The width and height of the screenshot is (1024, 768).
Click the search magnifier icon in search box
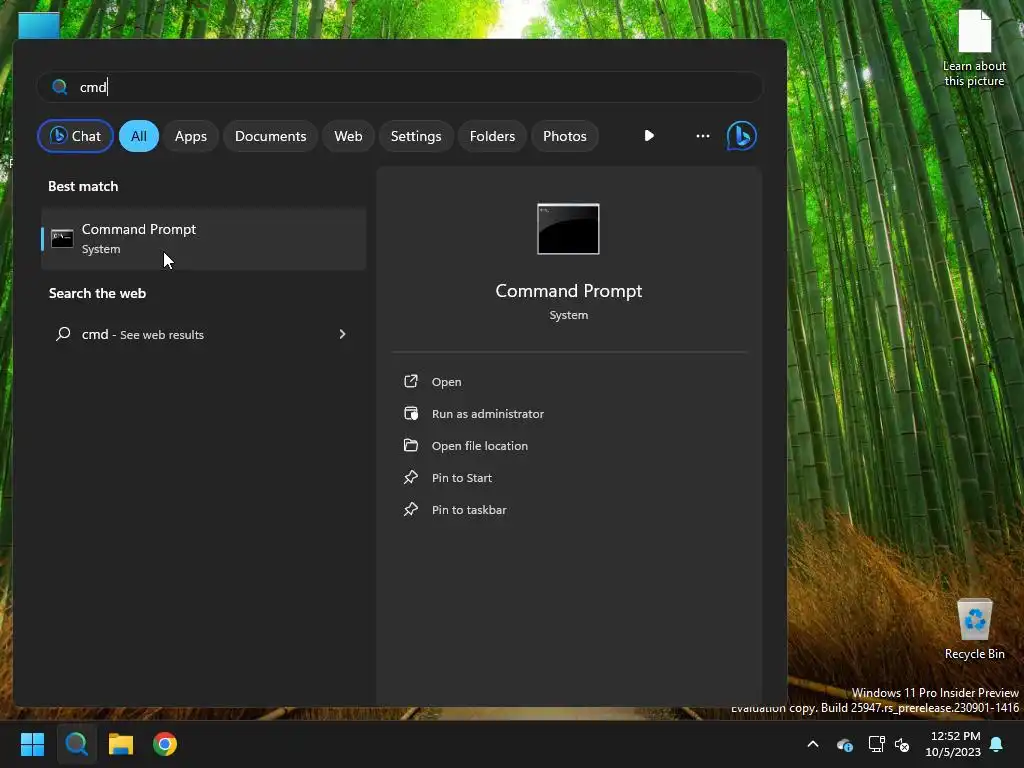click(x=59, y=87)
